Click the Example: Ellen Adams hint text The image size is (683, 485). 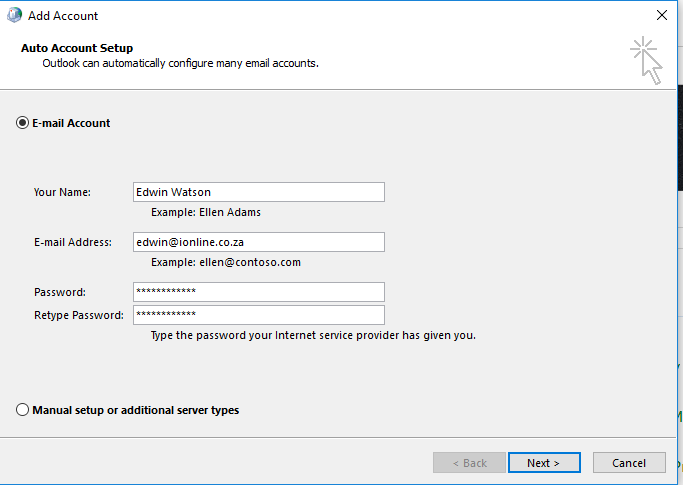point(206,212)
